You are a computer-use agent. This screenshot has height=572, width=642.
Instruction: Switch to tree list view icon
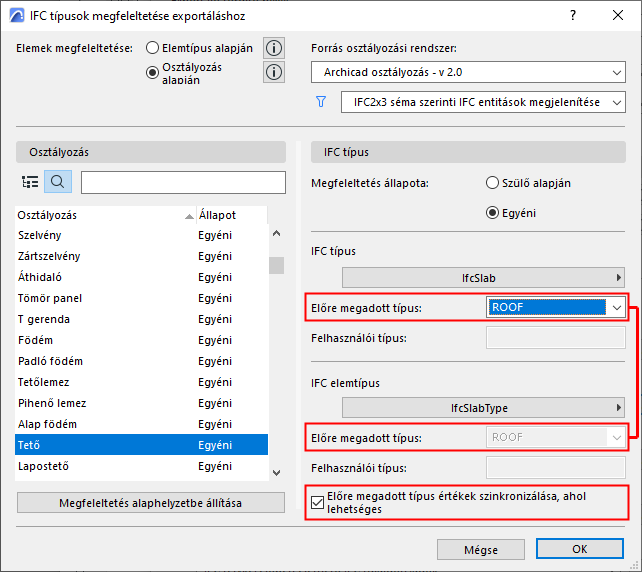pyautogui.click(x=30, y=182)
